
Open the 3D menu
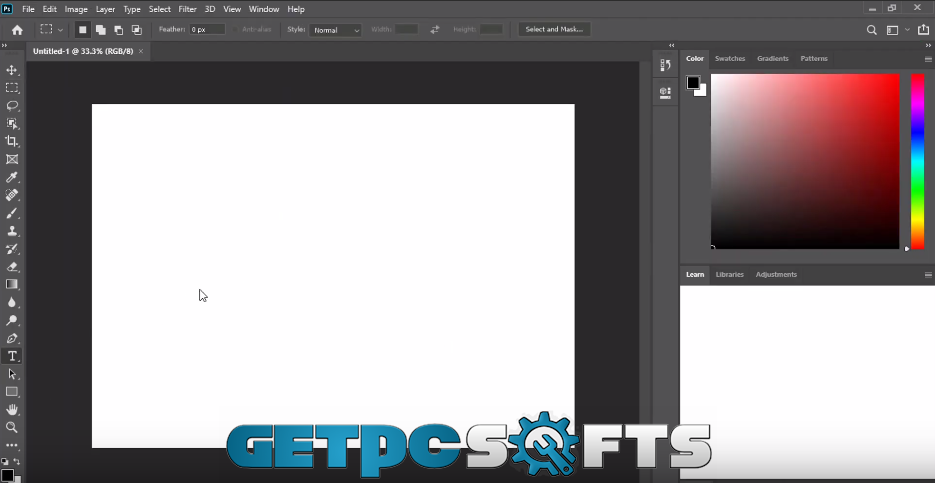point(210,9)
